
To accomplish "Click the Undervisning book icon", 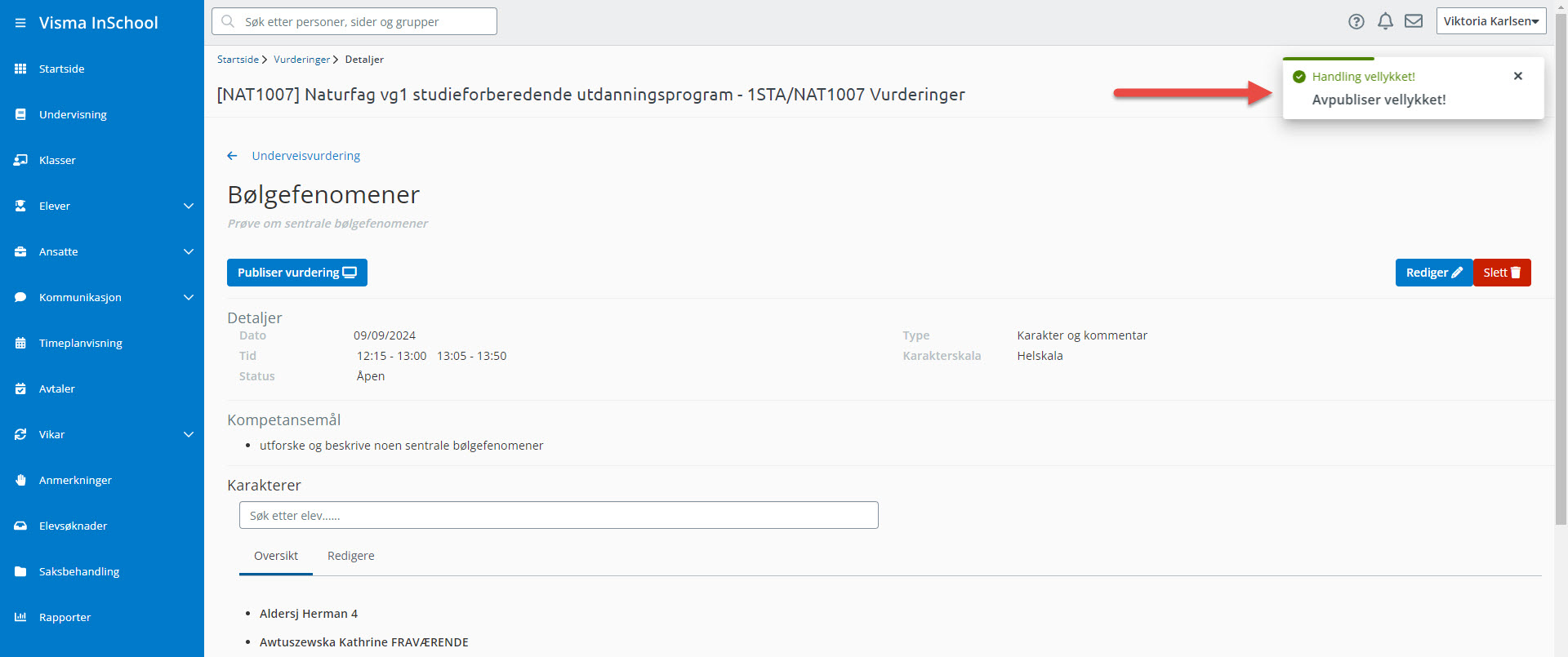I will 20,114.
